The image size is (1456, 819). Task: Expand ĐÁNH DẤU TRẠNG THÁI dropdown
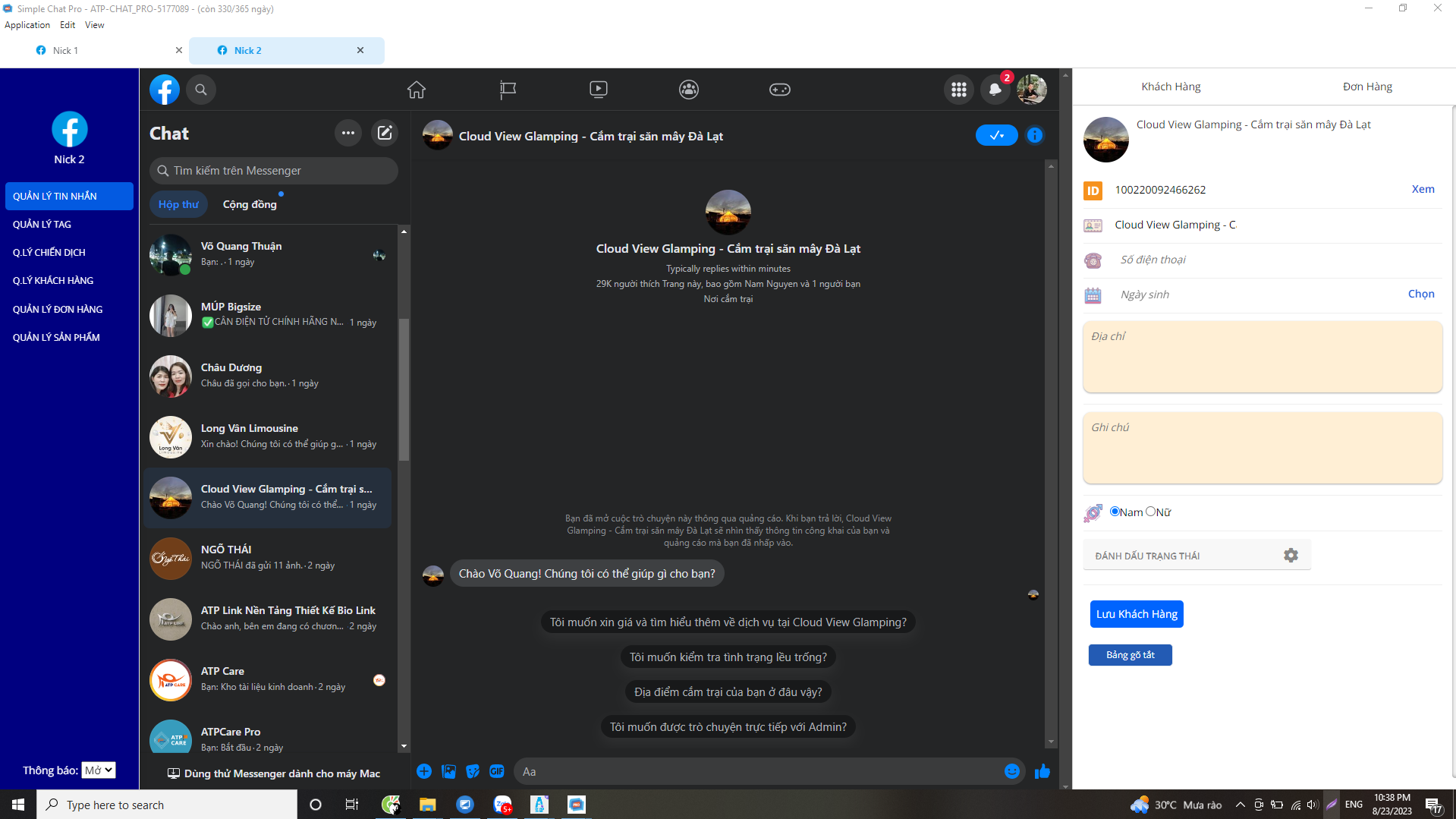1197,556
